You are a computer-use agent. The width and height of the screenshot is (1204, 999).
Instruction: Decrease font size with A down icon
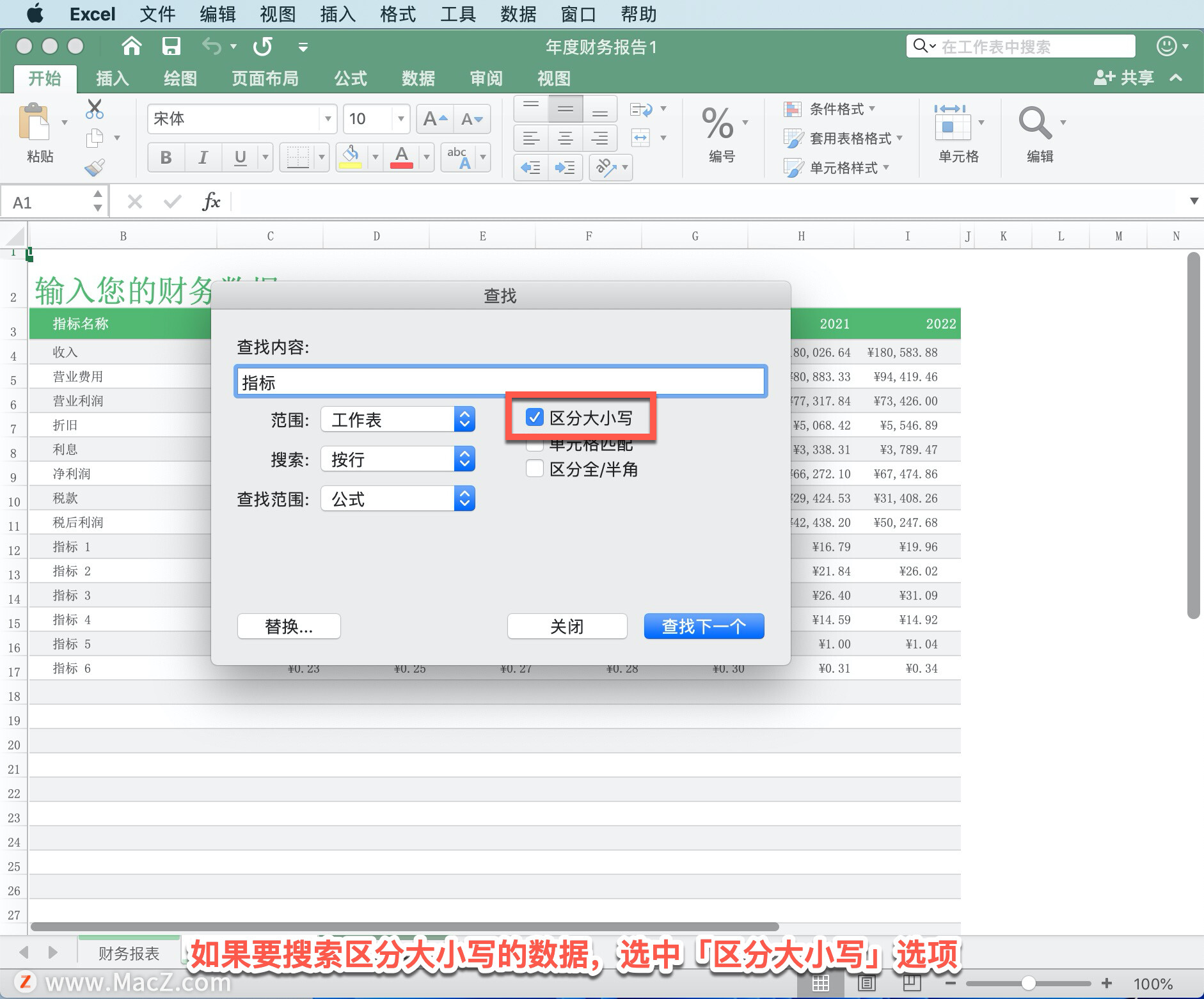click(472, 119)
